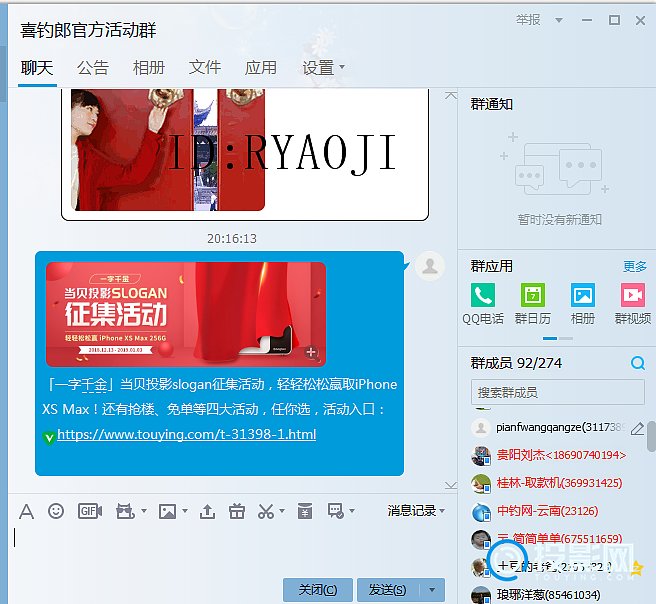Open the 群日历 calendar app
656x604 pixels.
tap(533, 304)
